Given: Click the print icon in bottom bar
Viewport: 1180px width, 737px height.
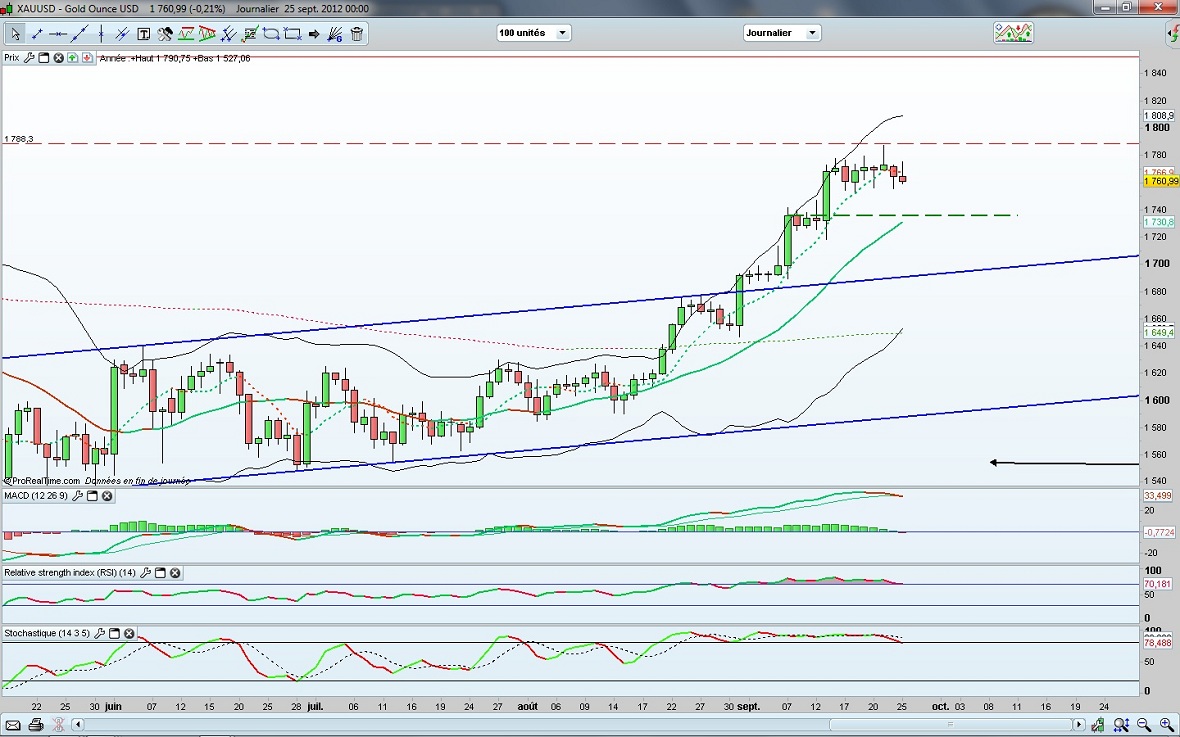Looking at the screenshot, I should pos(36,724).
